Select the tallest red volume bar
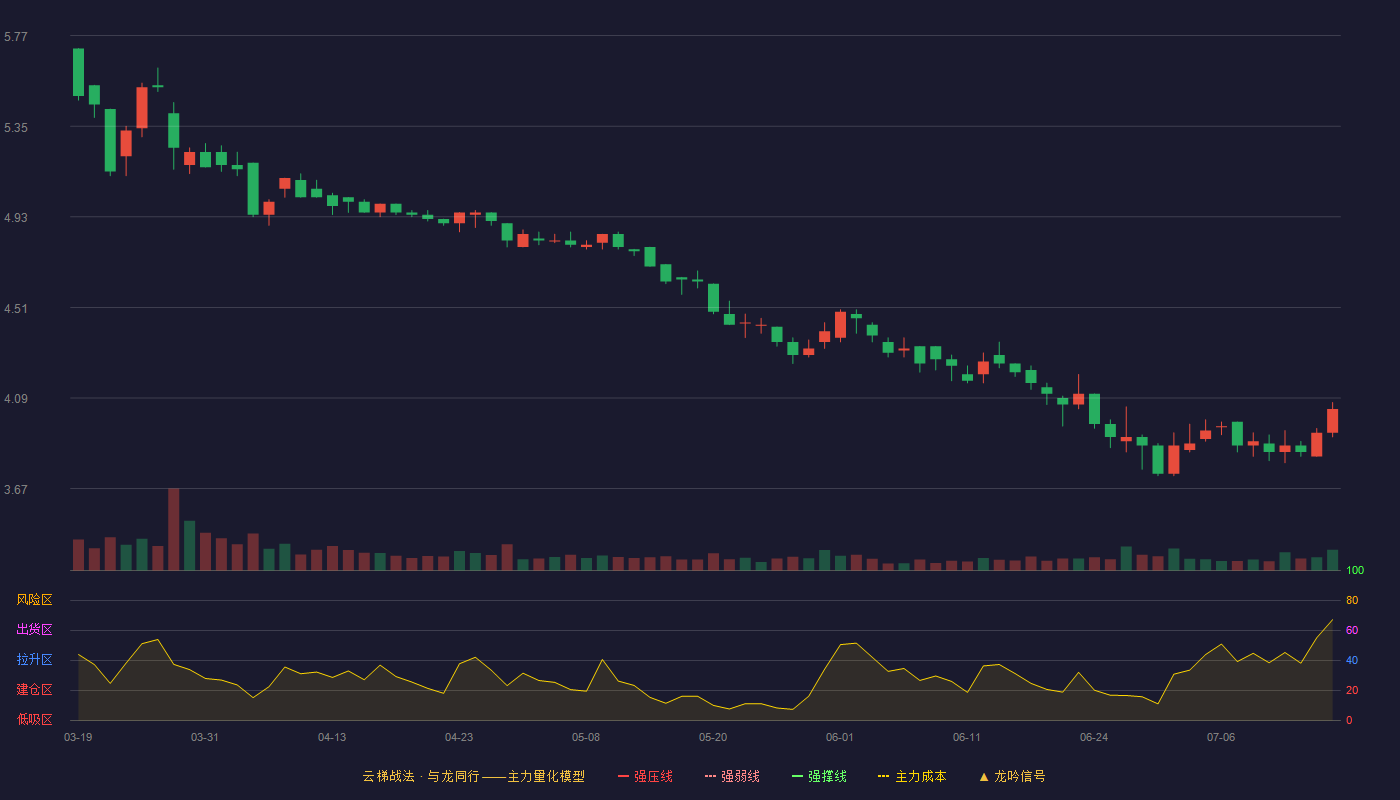 tap(173, 529)
